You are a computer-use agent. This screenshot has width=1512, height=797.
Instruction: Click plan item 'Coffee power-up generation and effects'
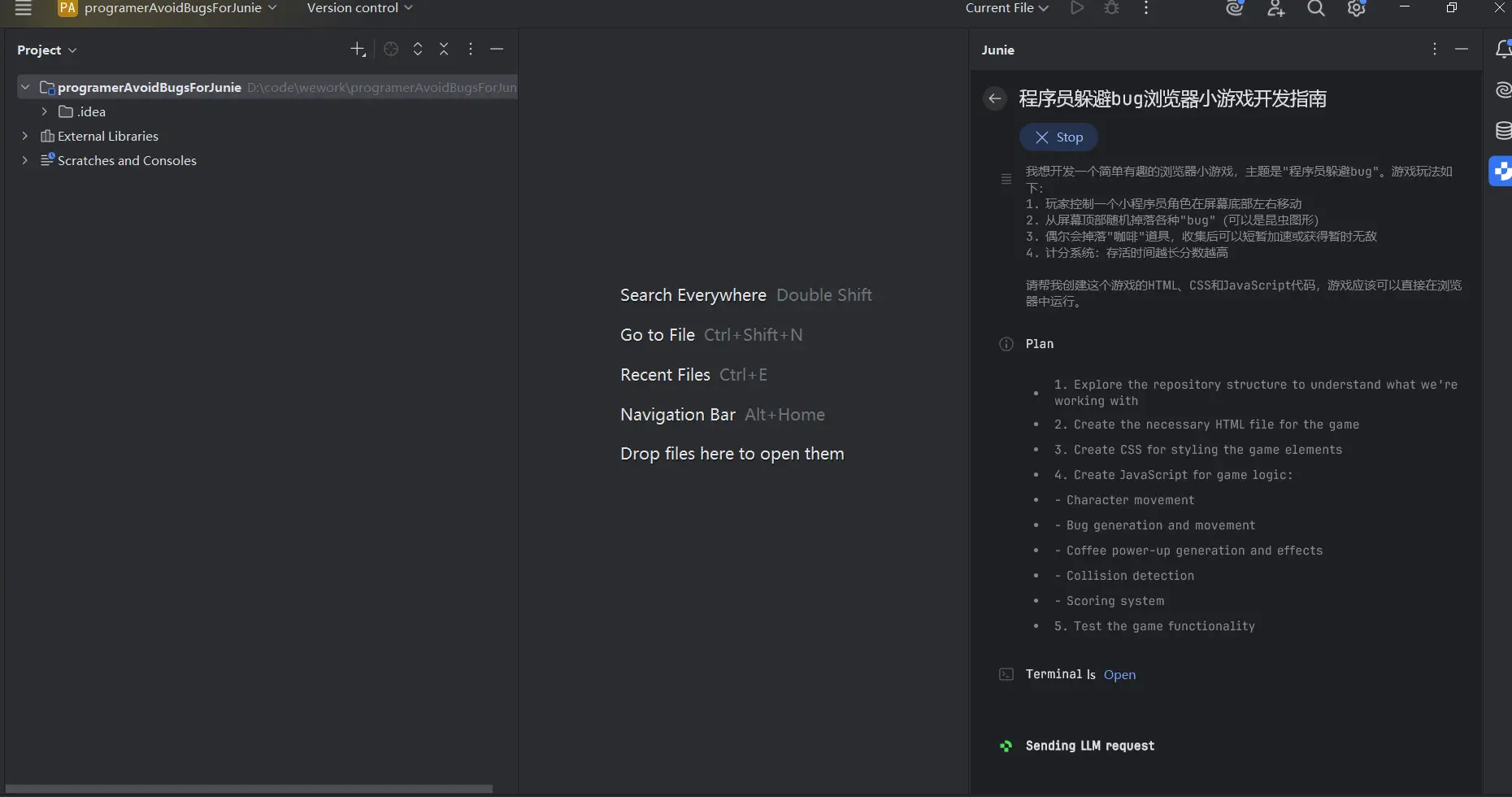(x=1188, y=551)
